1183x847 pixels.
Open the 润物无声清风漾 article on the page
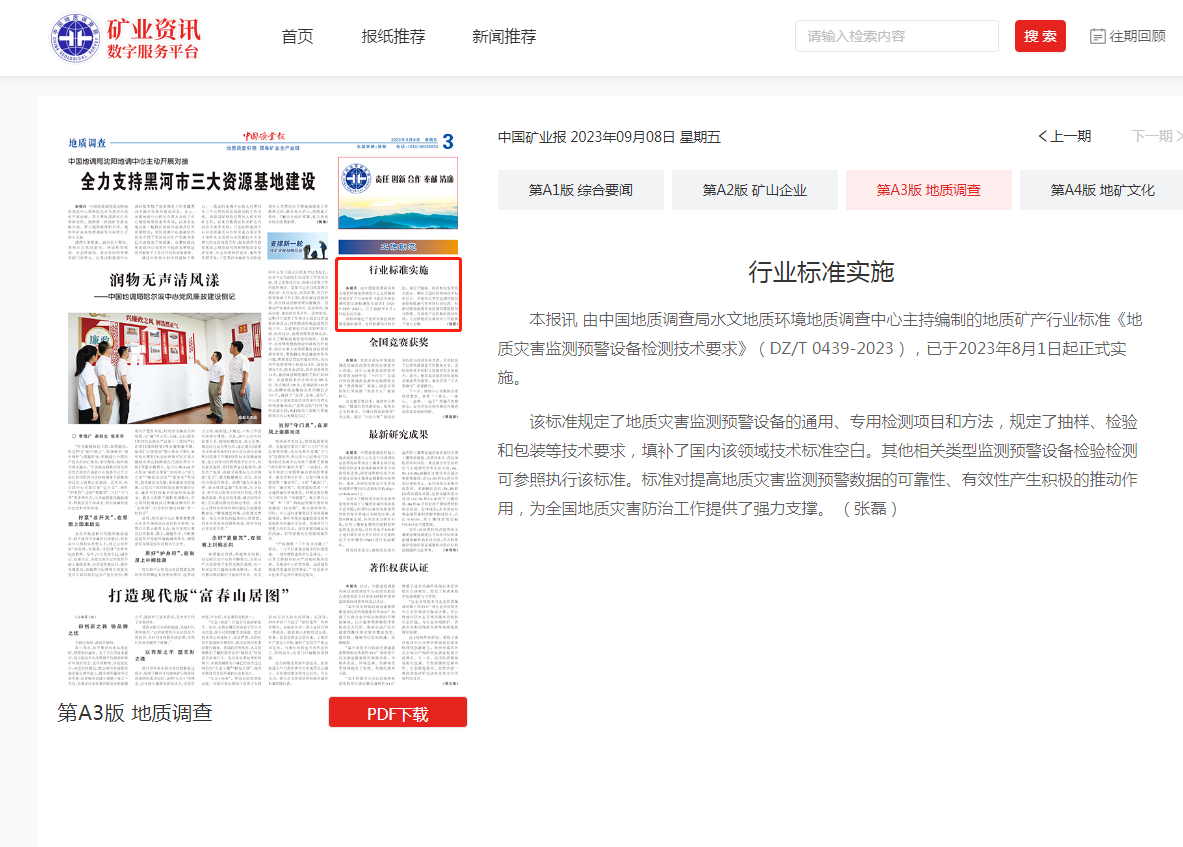click(x=164, y=280)
